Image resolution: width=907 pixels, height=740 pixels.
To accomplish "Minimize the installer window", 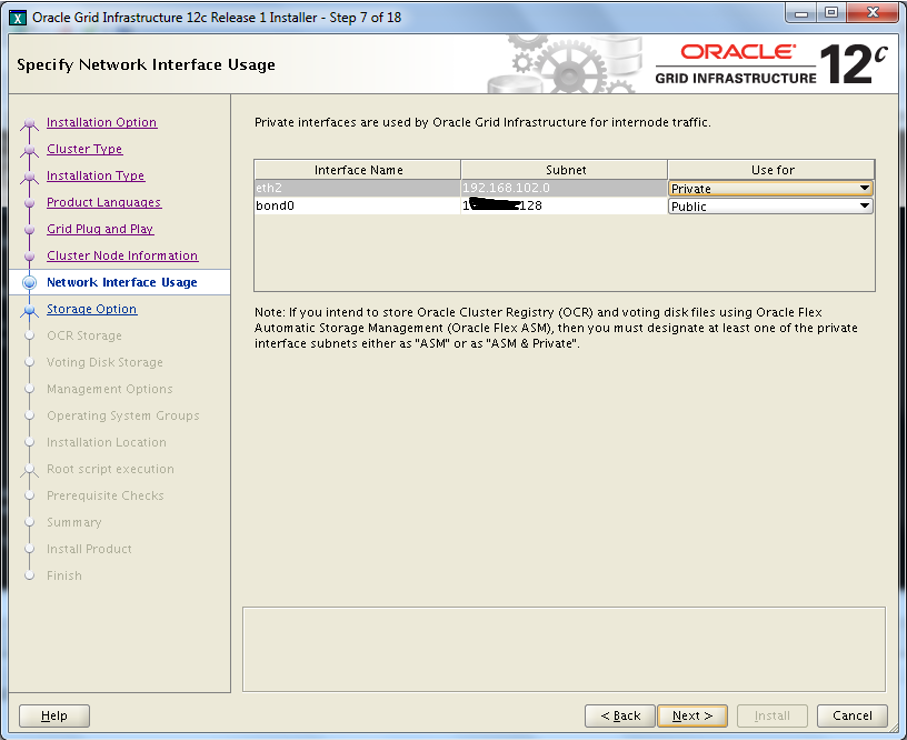I will (x=801, y=13).
